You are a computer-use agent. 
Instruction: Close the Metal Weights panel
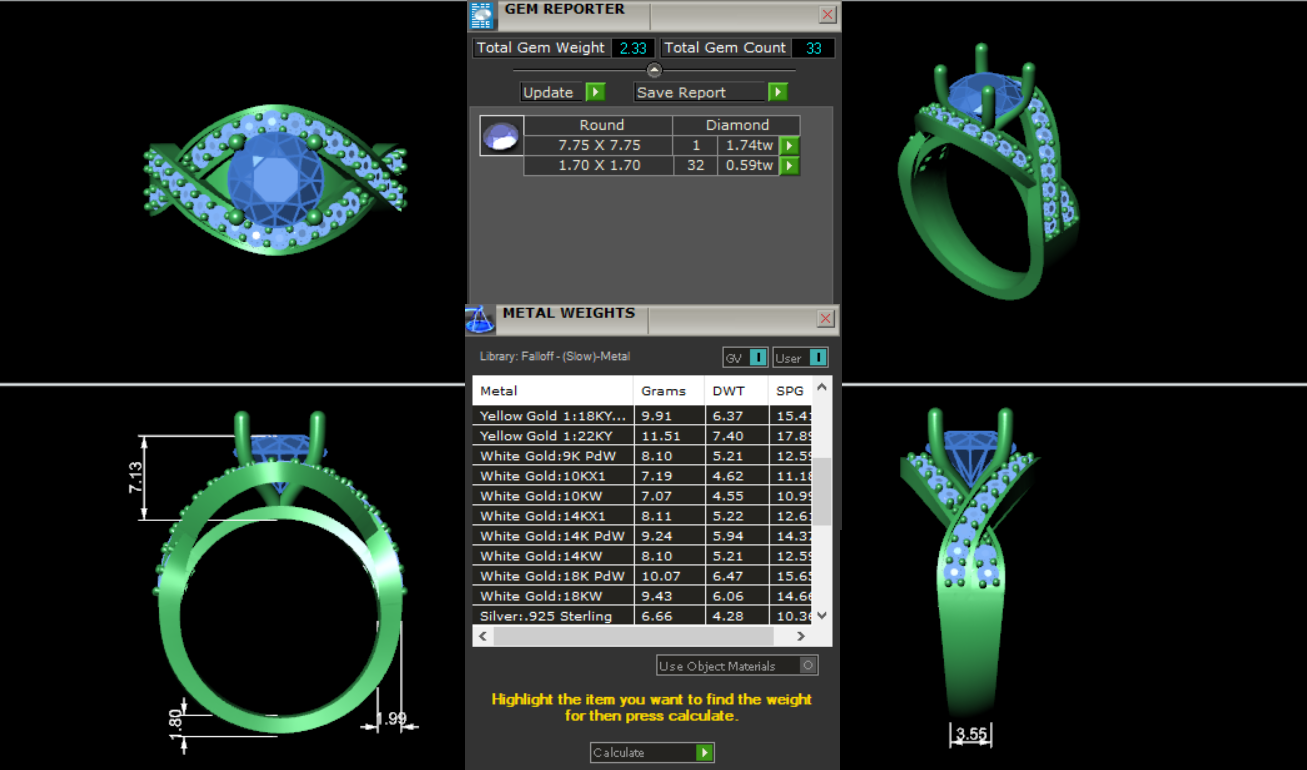coord(826,319)
